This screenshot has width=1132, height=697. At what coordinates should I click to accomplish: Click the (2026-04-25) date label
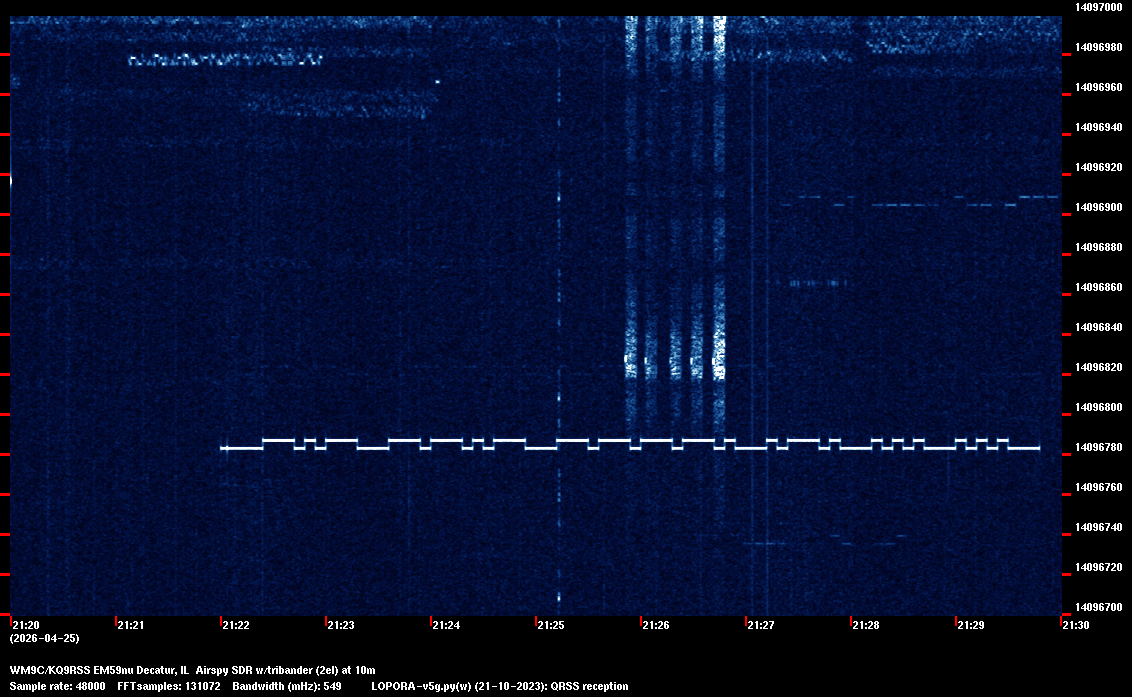pos(44,638)
